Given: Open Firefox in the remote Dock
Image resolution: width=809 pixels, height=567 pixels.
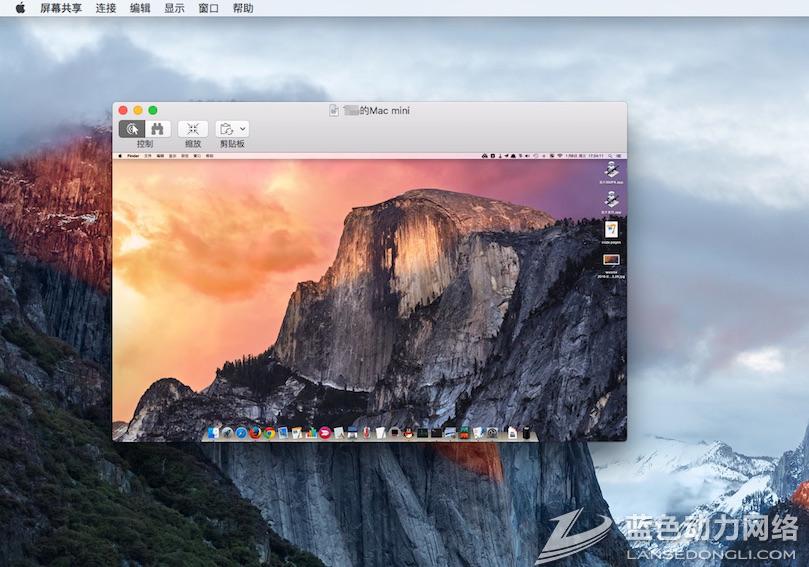Looking at the screenshot, I should [255, 433].
